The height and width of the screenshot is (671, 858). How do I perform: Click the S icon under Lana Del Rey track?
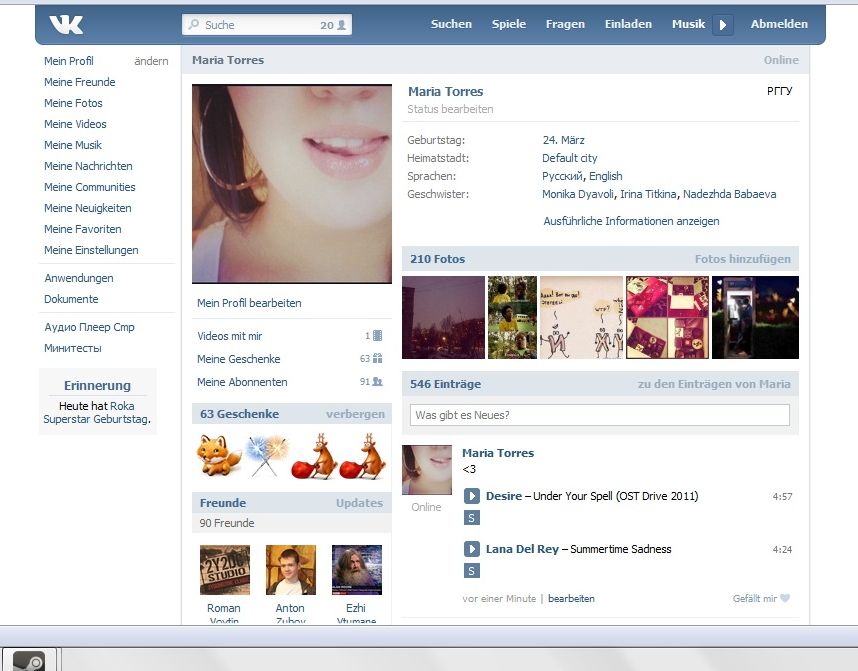472,571
